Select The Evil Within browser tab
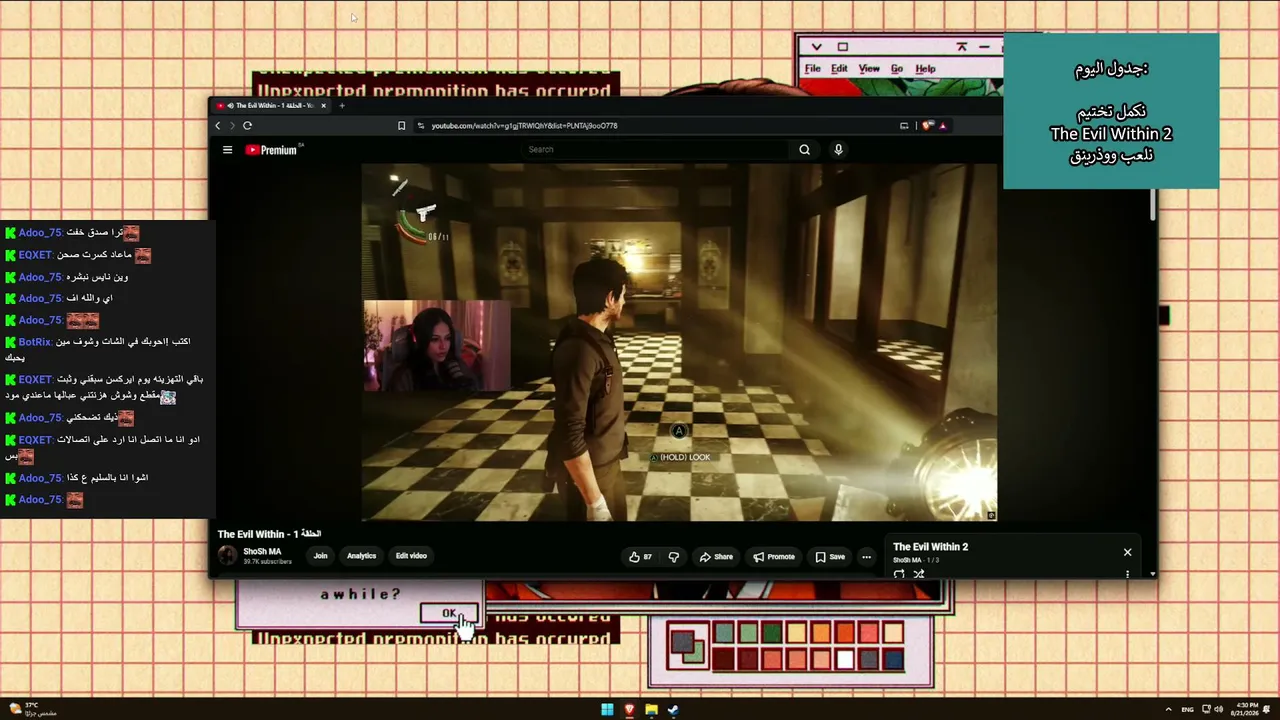 tap(271, 105)
